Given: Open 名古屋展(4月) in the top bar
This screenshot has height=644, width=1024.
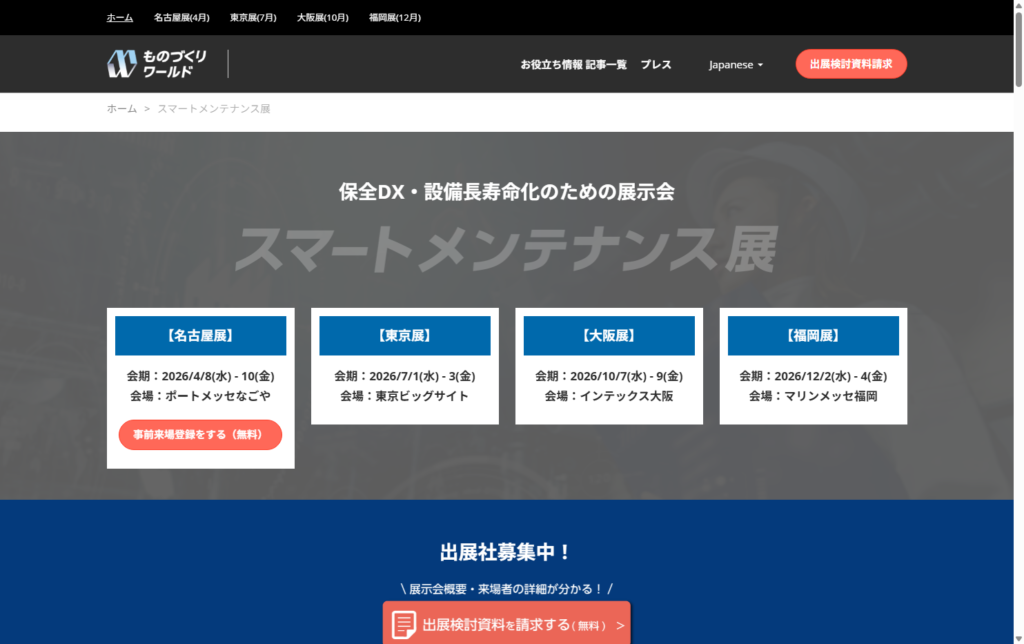Looking at the screenshot, I should pyautogui.click(x=182, y=17).
